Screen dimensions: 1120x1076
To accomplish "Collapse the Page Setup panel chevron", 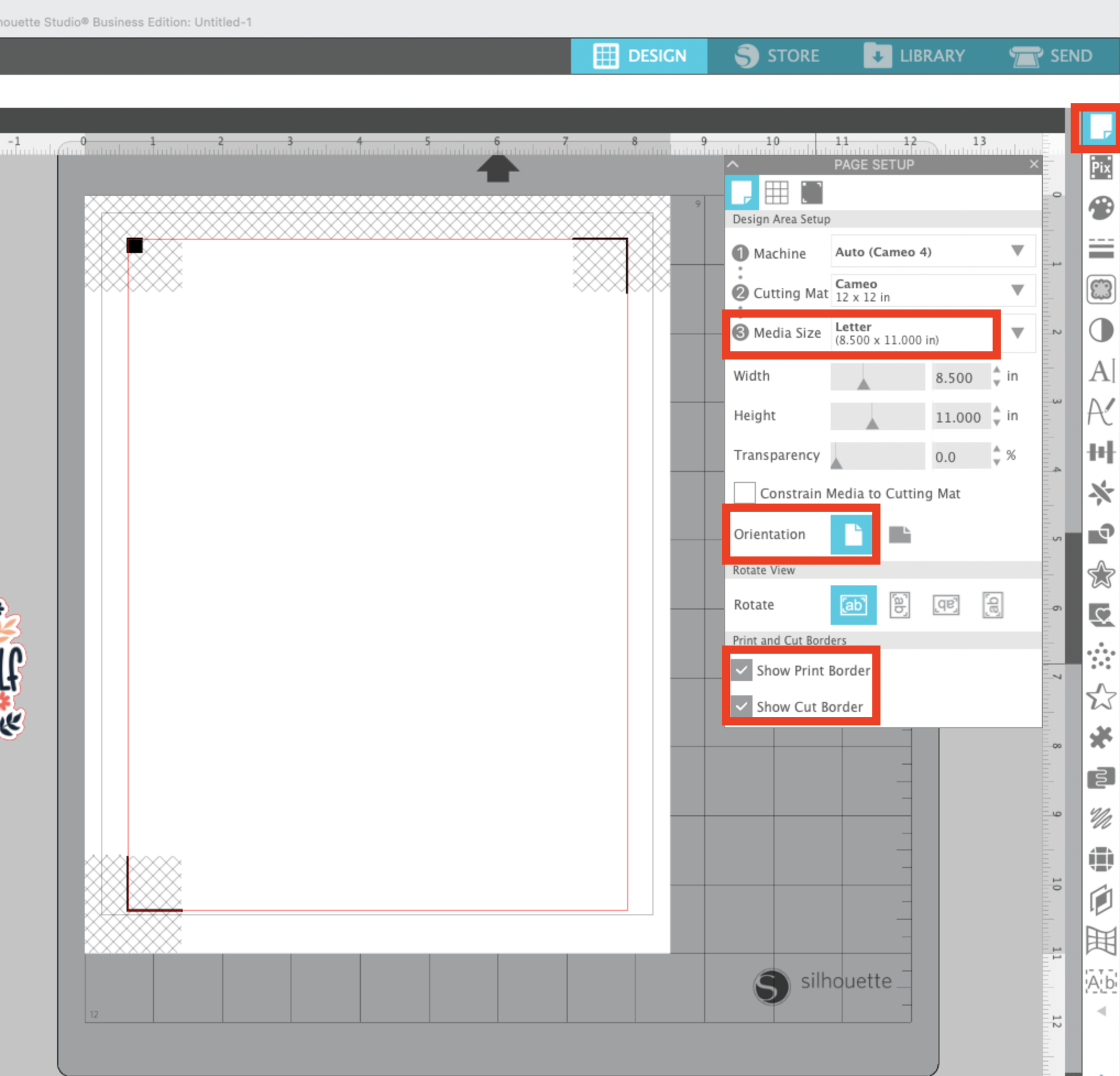I will tap(733, 164).
